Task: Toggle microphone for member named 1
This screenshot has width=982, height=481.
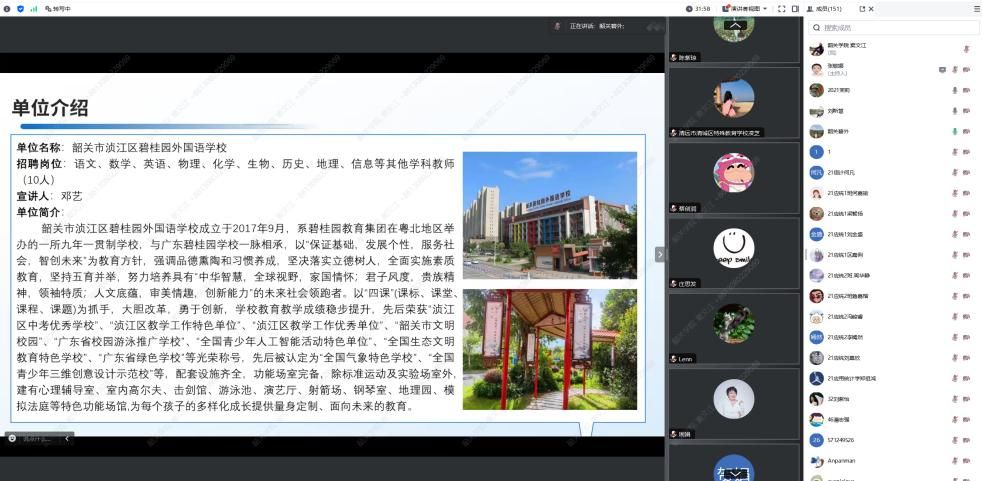Action: [x=955, y=152]
